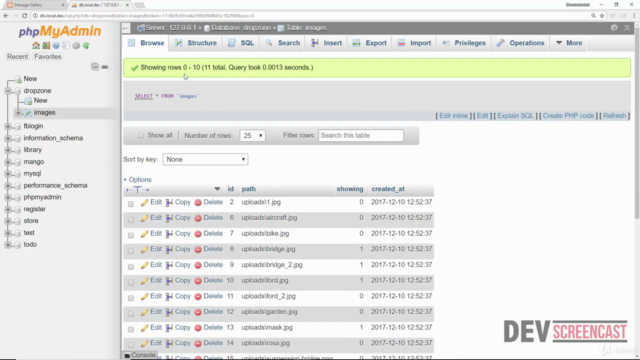Check the Show all checkbox

[x=141, y=135]
